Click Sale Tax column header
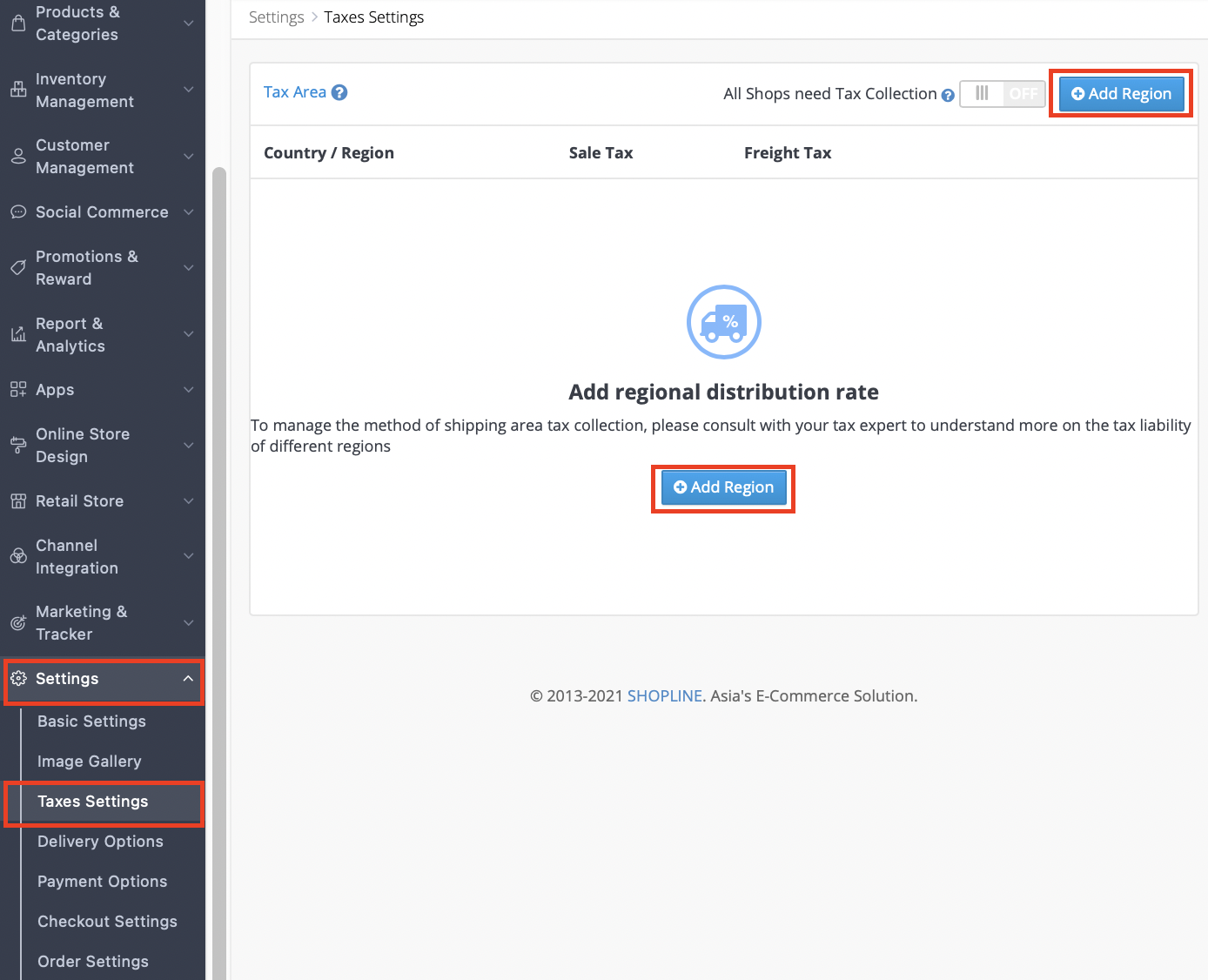This screenshot has width=1208, height=980. click(601, 153)
